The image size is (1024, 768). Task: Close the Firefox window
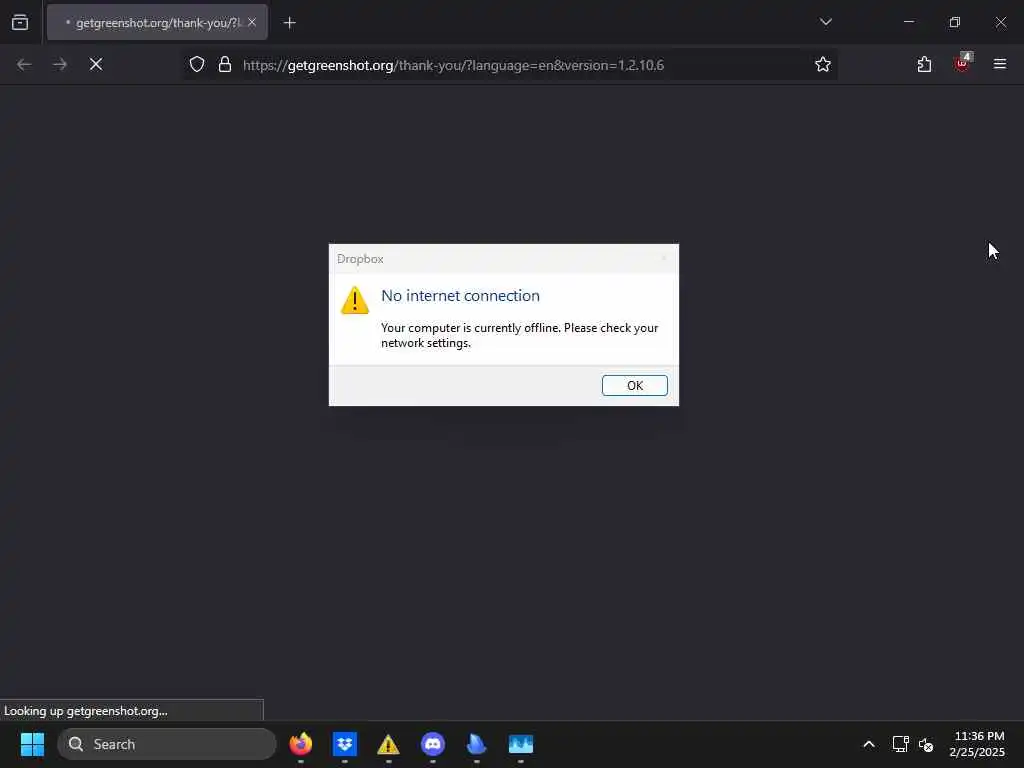(1000, 22)
